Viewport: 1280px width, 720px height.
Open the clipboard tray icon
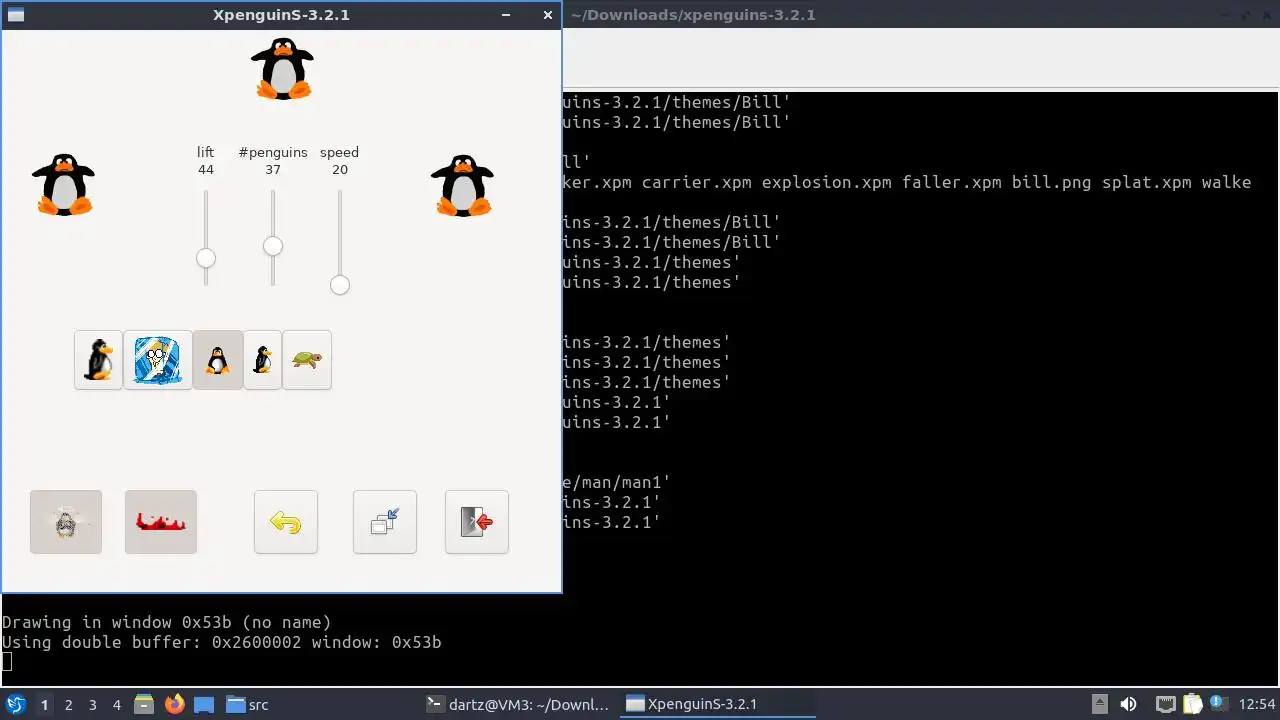pos(1192,704)
